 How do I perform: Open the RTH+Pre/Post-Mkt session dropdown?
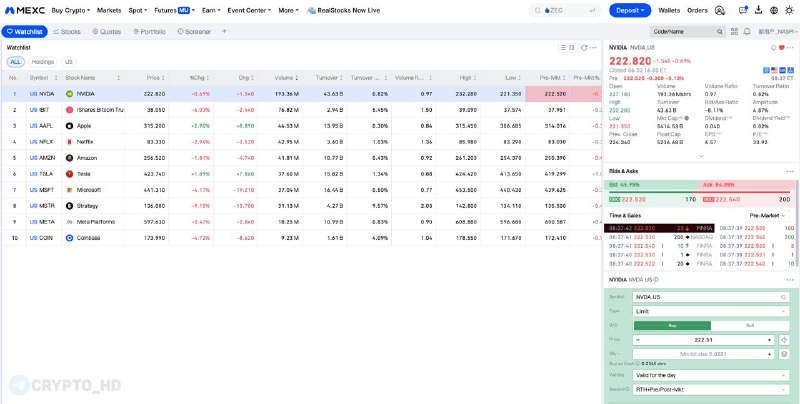711,389
